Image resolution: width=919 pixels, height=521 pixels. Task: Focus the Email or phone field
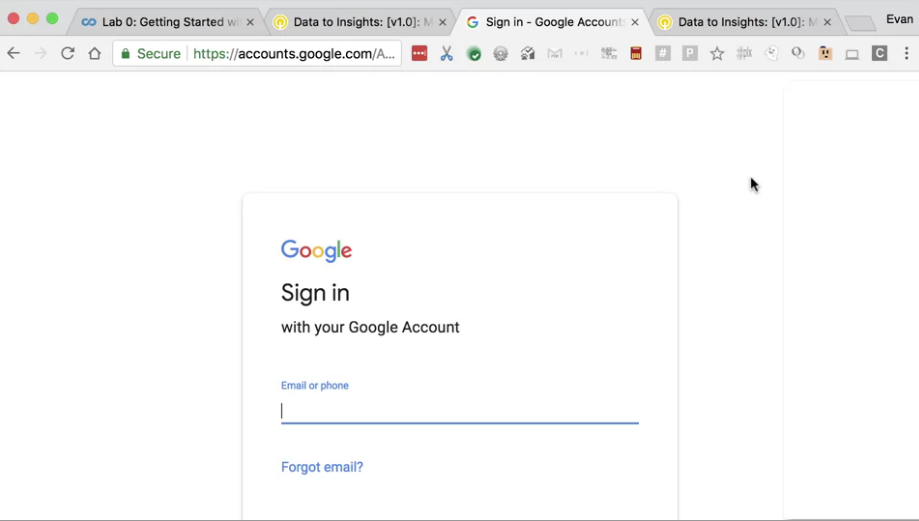click(460, 410)
